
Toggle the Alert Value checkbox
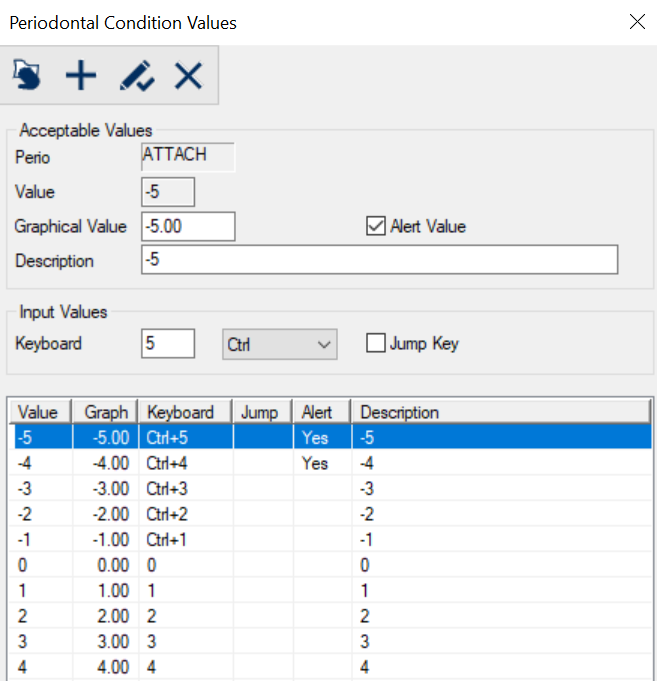[376, 226]
